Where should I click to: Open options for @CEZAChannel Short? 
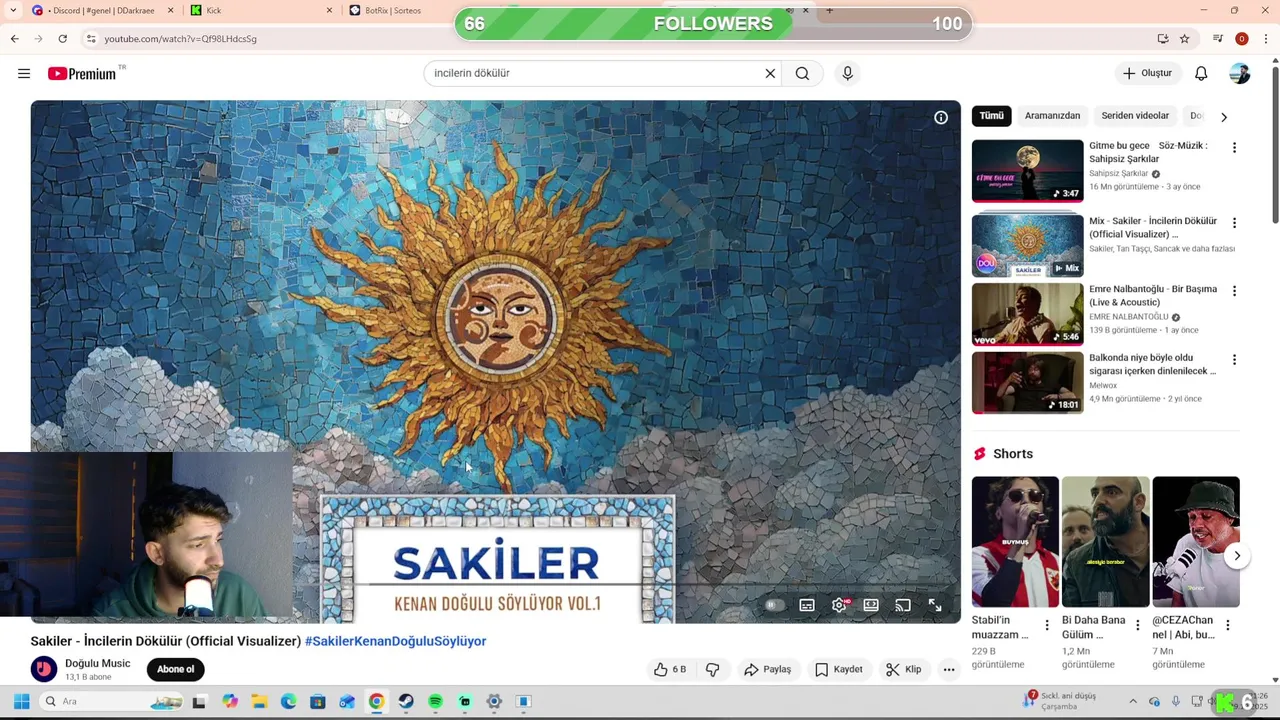[x=1227, y=625]
